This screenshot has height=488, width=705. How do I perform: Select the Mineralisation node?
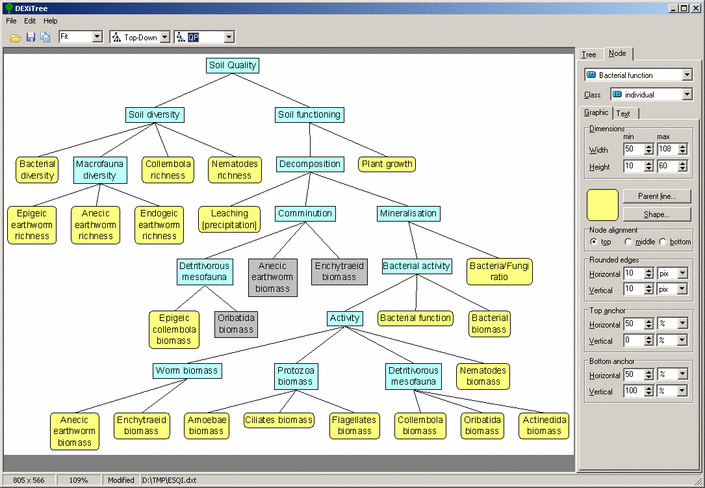(408, 214)
